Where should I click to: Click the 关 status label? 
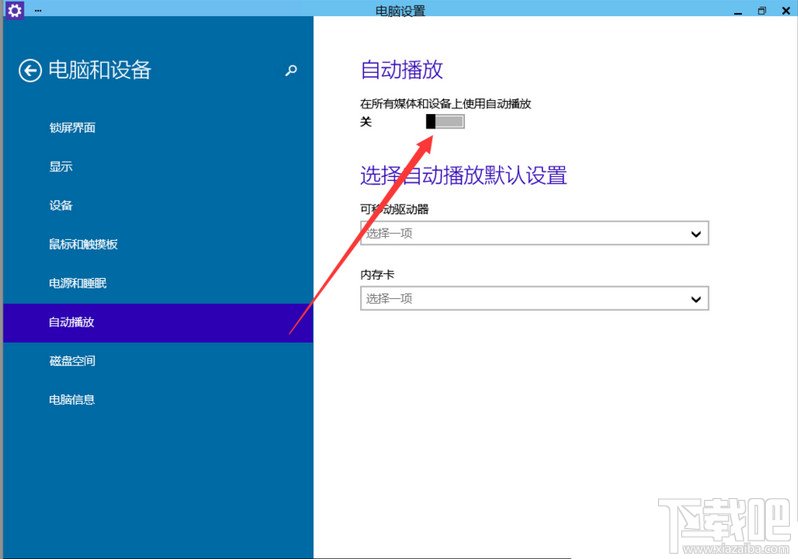pos(366,122)
